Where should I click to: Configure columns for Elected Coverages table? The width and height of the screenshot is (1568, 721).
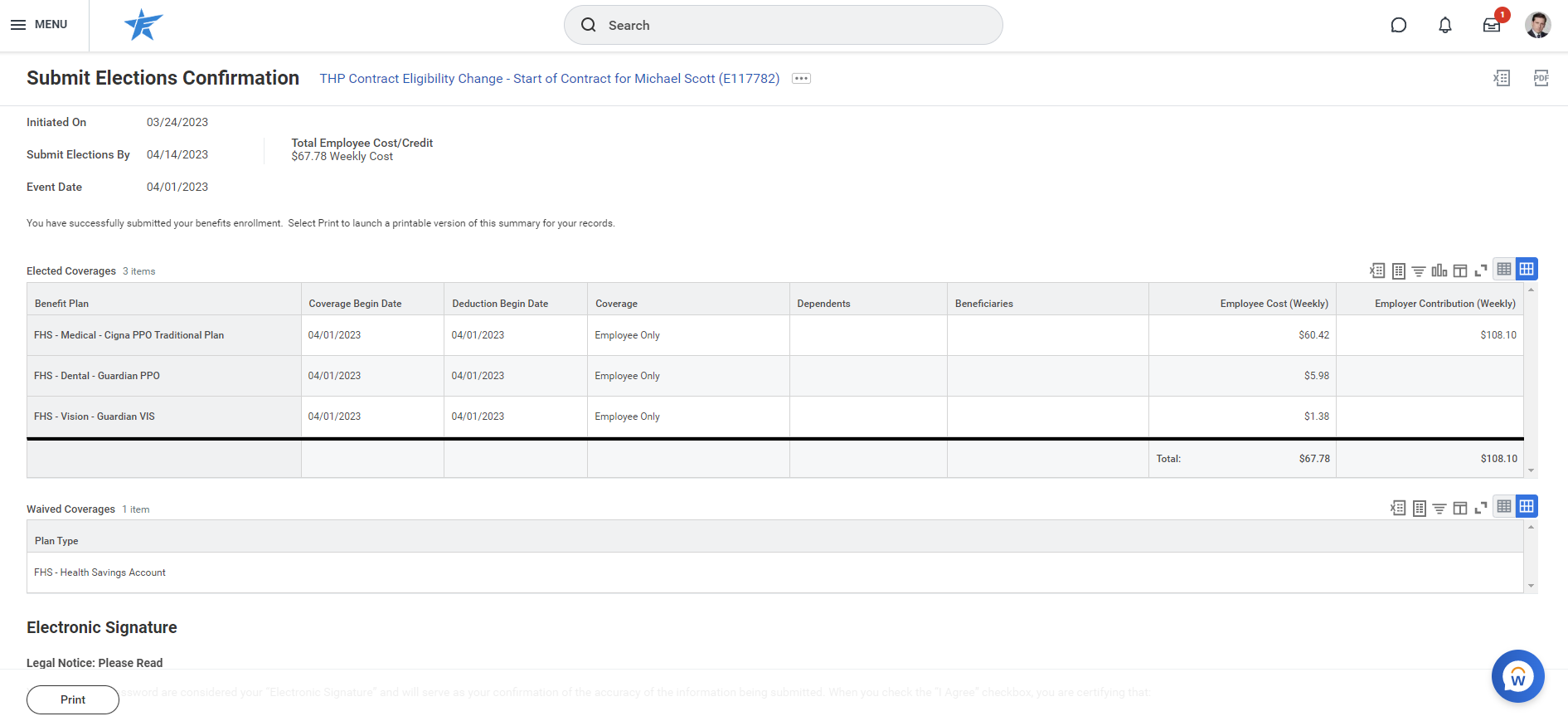pos(1460,270)
